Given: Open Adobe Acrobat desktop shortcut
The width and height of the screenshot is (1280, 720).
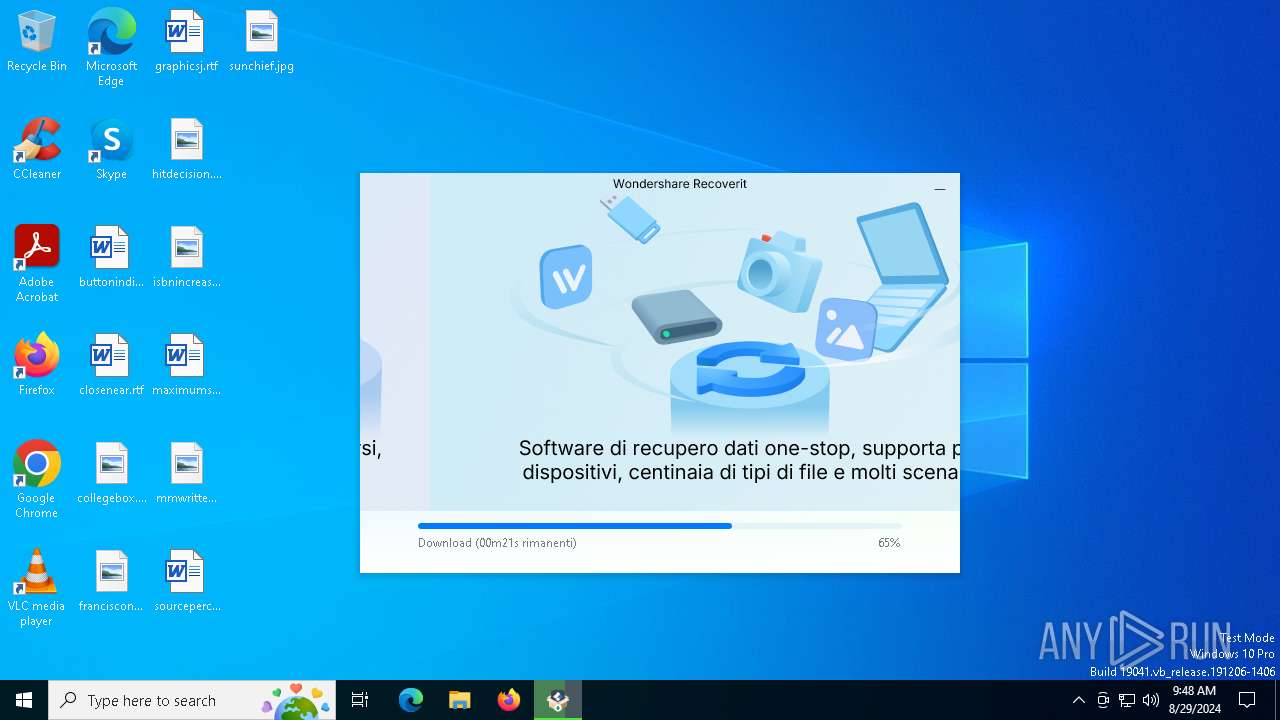Looking at the screenshot, I should [x=37, y=264].
